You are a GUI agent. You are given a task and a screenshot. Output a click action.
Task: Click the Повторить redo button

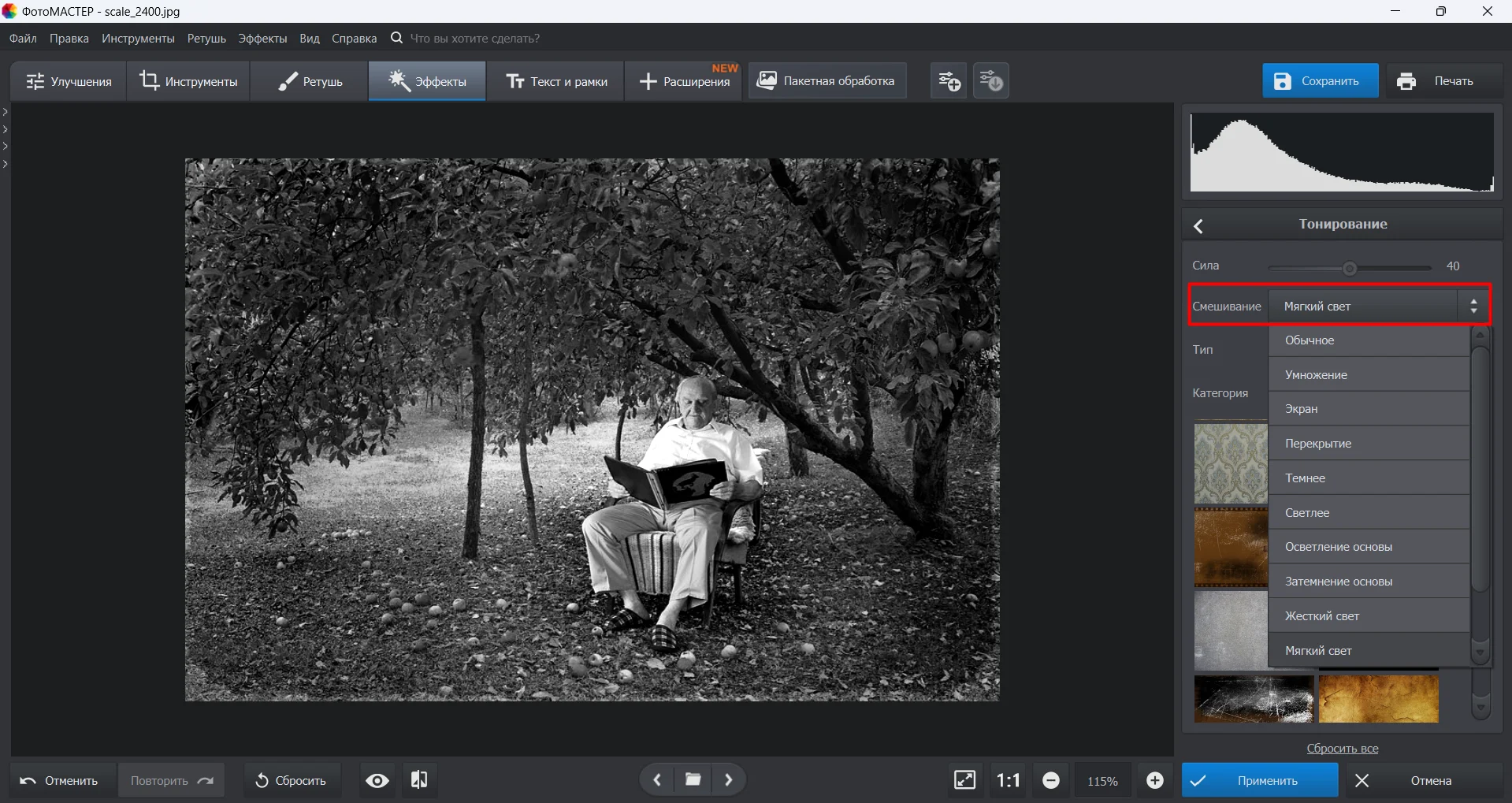coord(172,780)
